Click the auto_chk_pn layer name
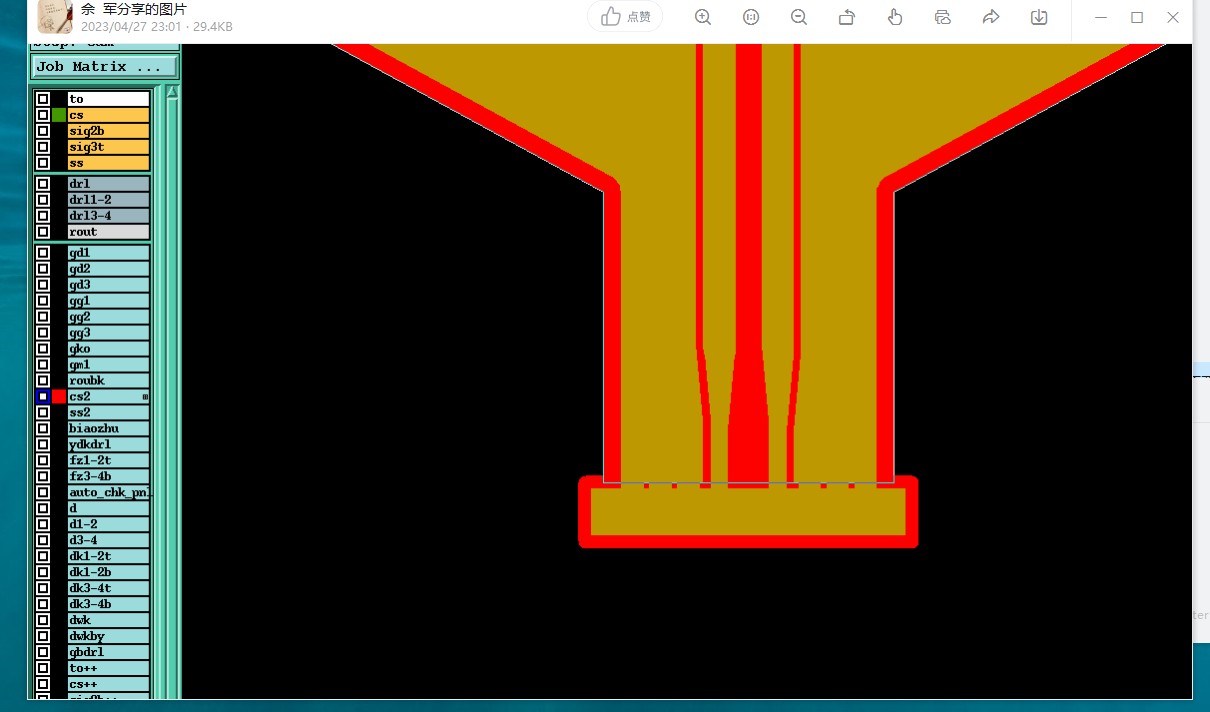The image size is (1210, 712). [109, 493]
